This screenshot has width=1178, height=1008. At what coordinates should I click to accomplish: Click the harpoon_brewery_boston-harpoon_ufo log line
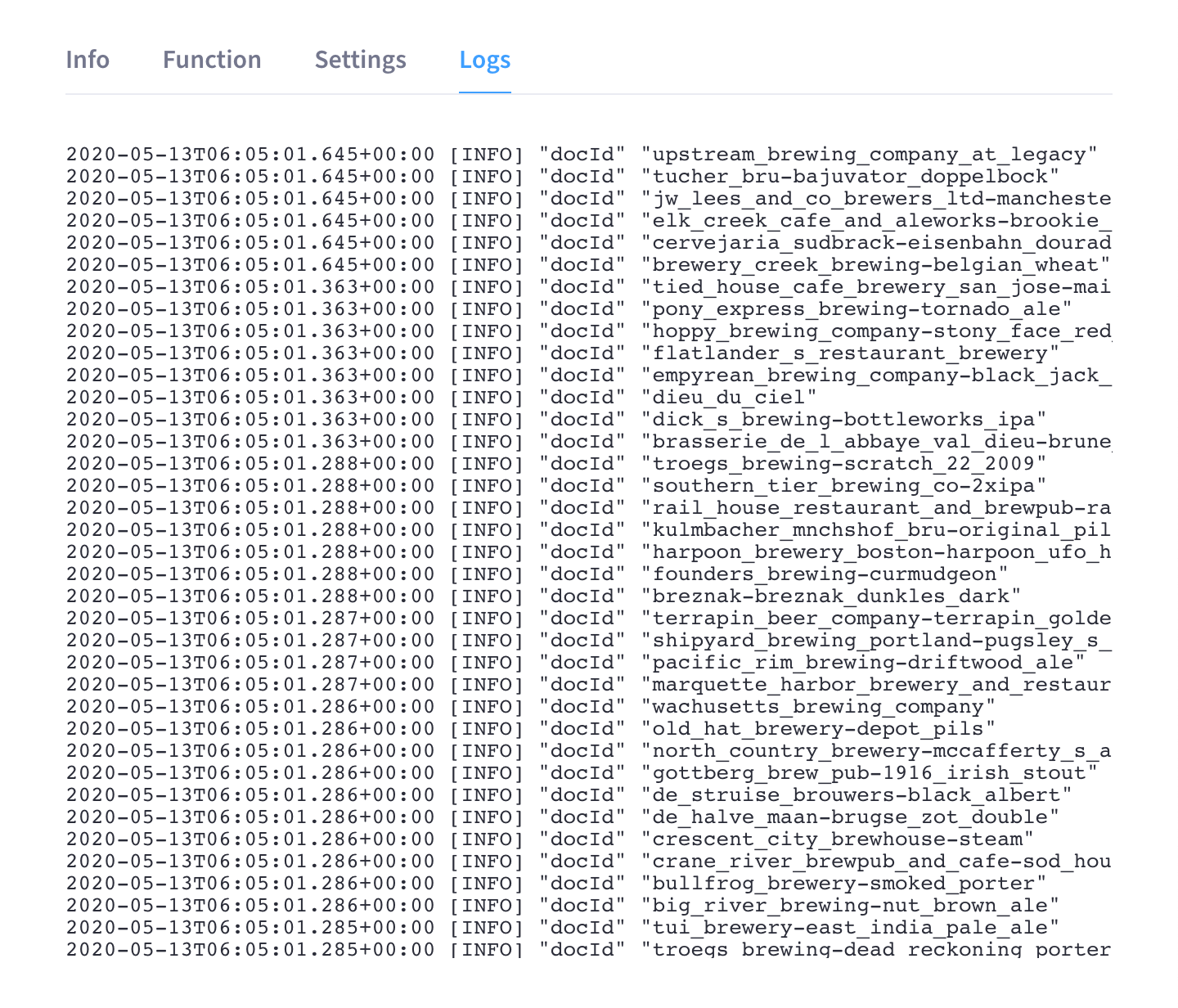point(589,552)
